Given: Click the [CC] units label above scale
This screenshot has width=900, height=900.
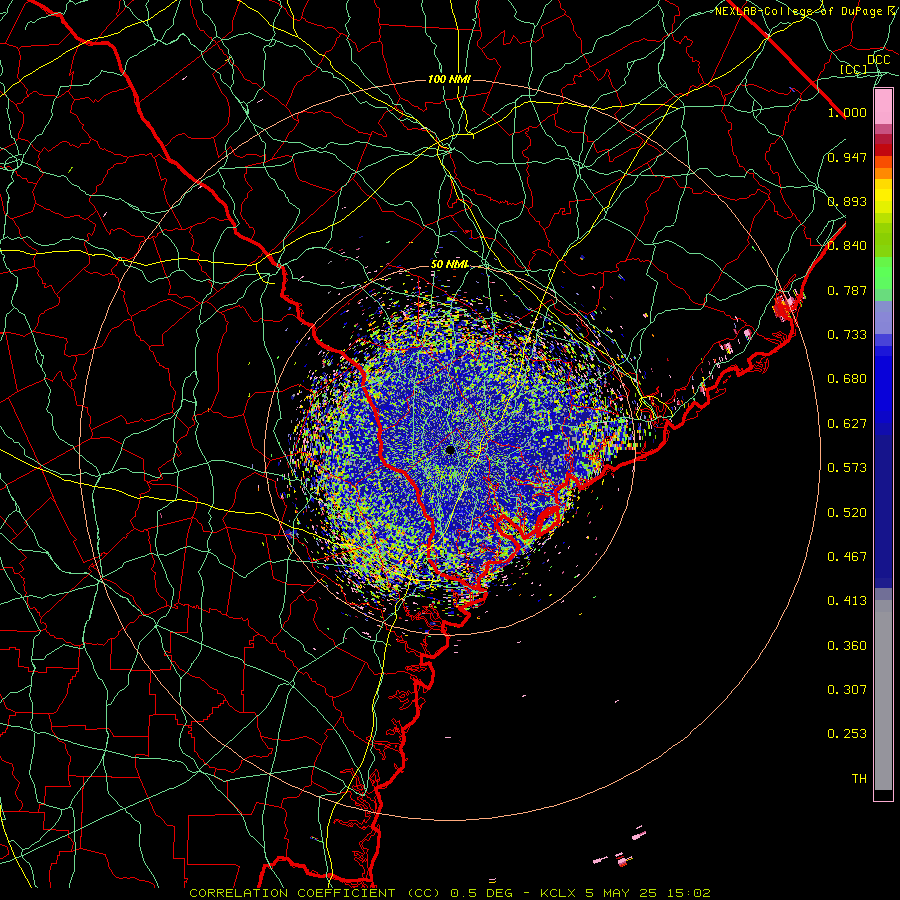Looking at the screenshot, I should 854,69.
